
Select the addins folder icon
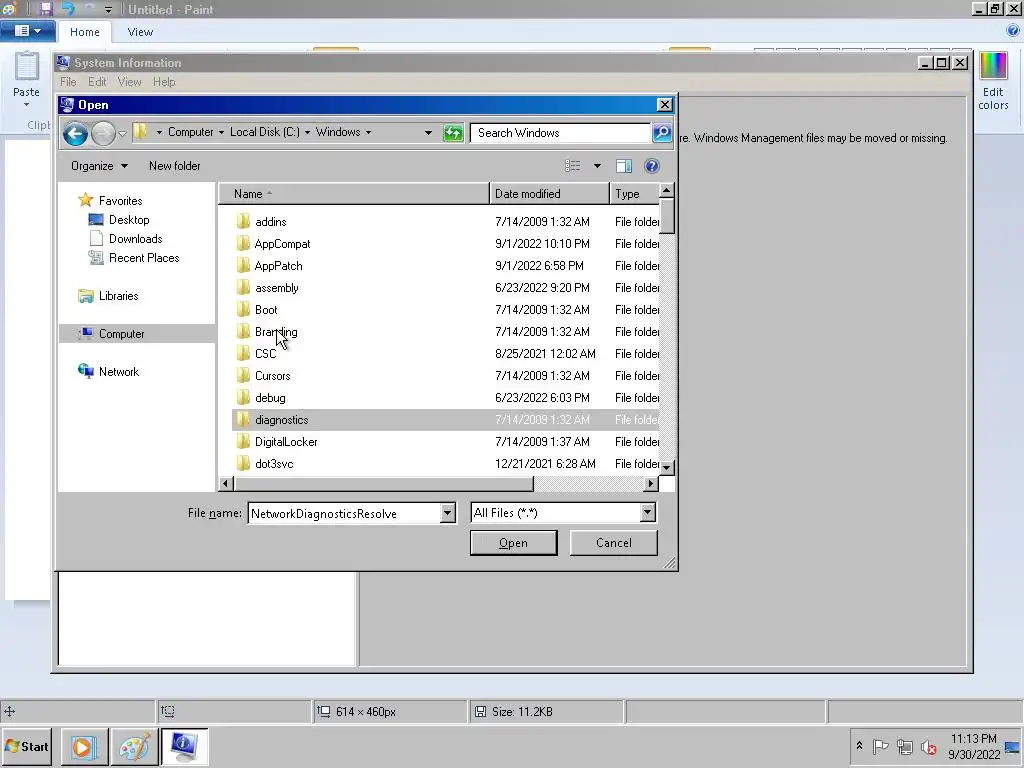point(243,221)
